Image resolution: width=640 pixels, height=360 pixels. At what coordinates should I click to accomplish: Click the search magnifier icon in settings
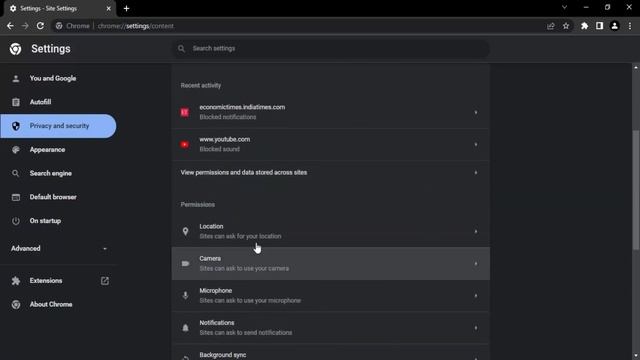pos(181,49)
